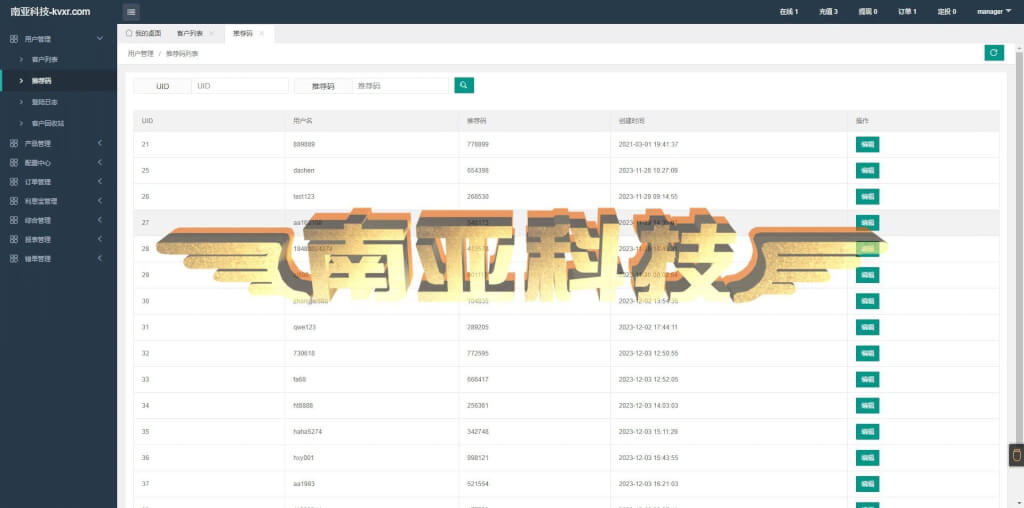
Task: Select referral code cell 666417
Action: [477, 379]
